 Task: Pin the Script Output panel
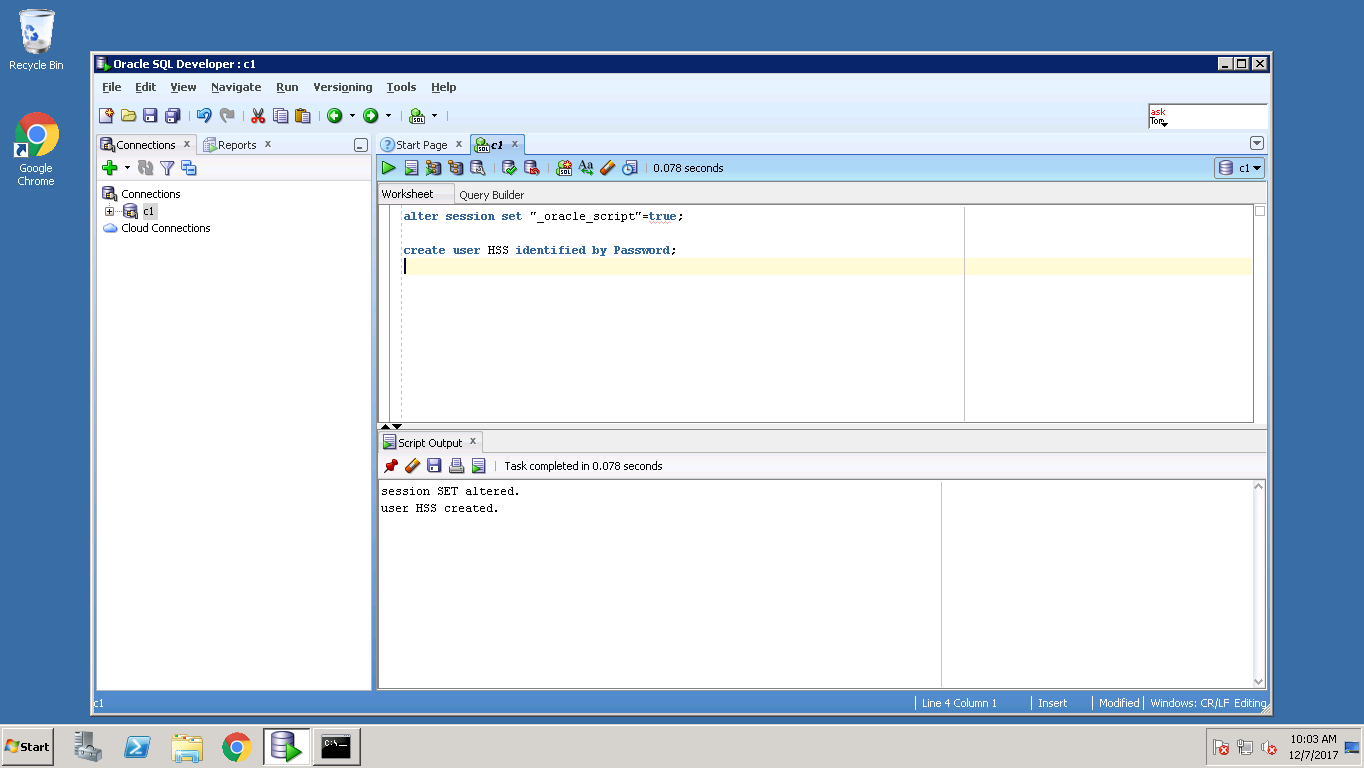click(x=390, y=465)
